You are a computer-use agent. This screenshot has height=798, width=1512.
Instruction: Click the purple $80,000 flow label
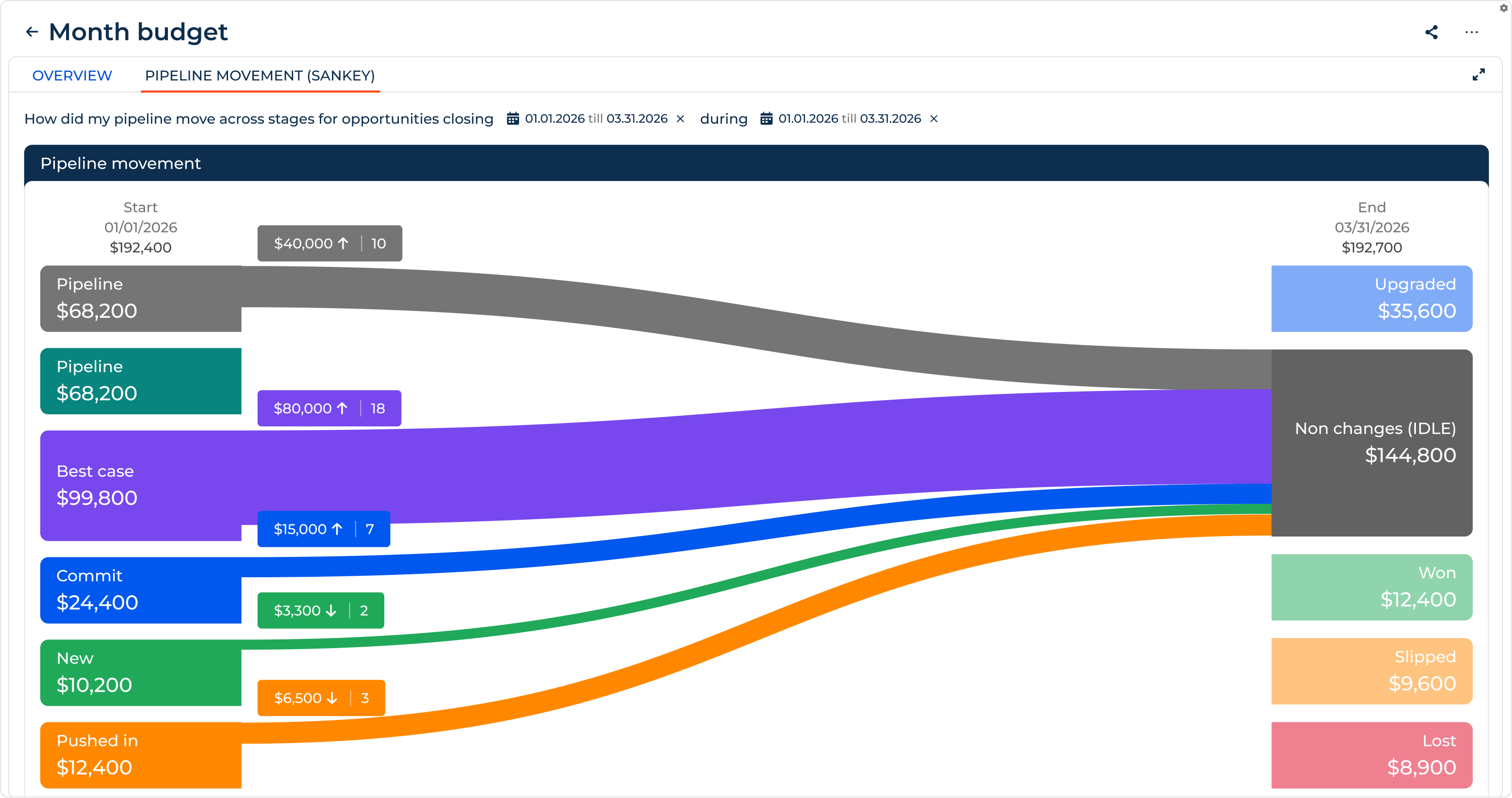[329, 408]
